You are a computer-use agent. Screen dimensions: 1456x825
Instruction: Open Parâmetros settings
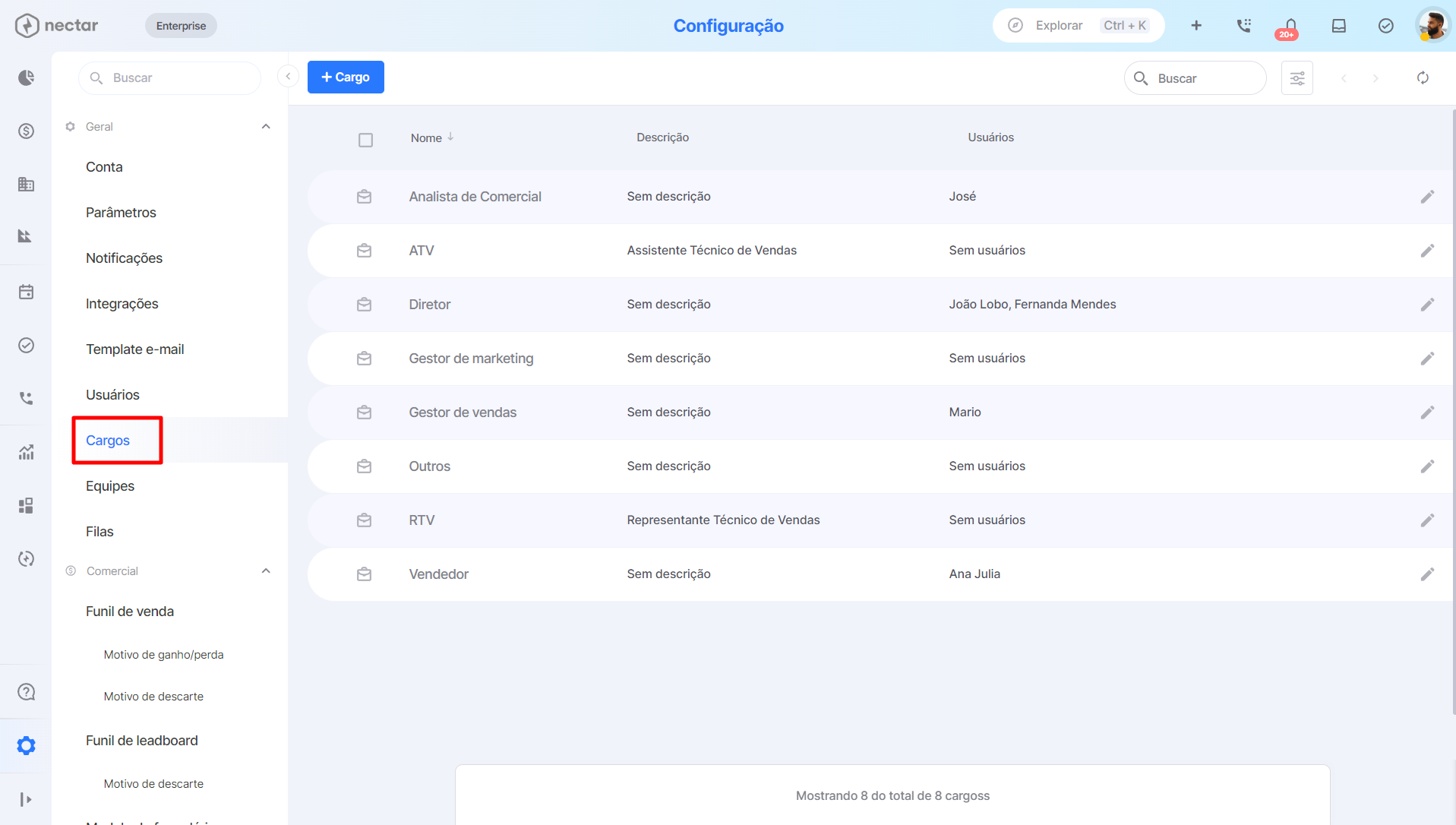click(121, 213)
